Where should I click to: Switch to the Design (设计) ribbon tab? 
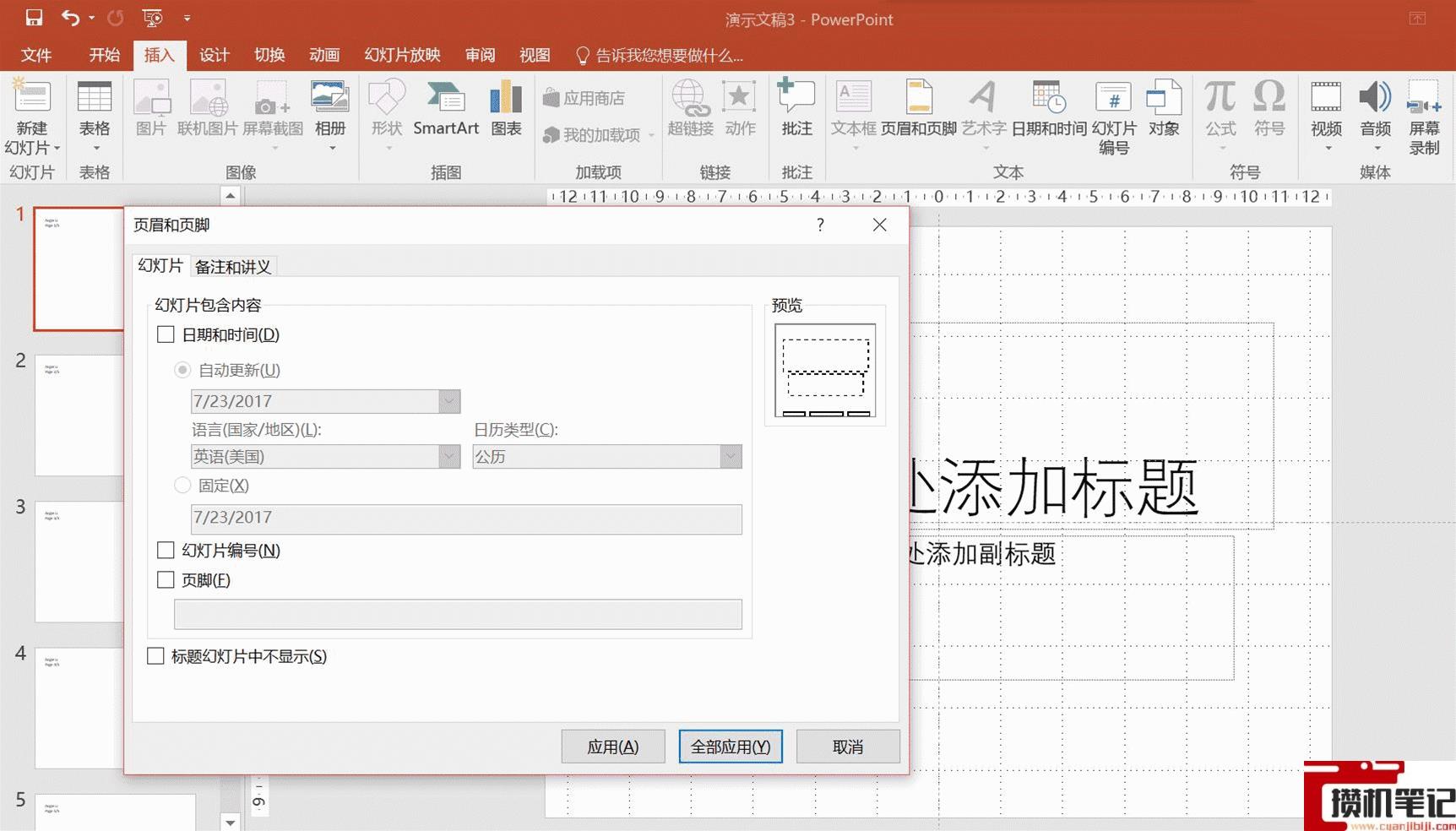(215, 55)
